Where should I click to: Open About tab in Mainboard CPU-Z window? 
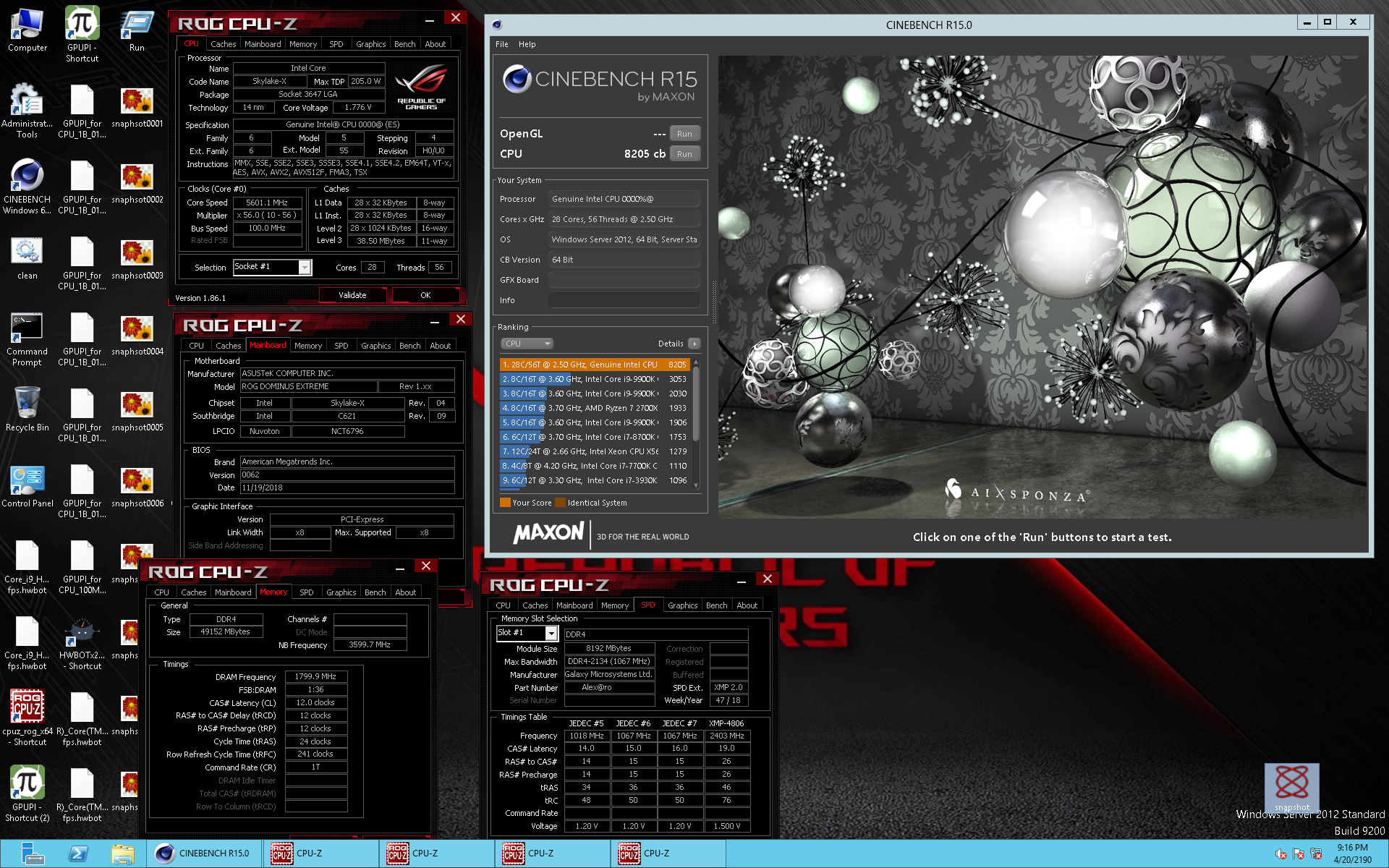tap(441, 346)
